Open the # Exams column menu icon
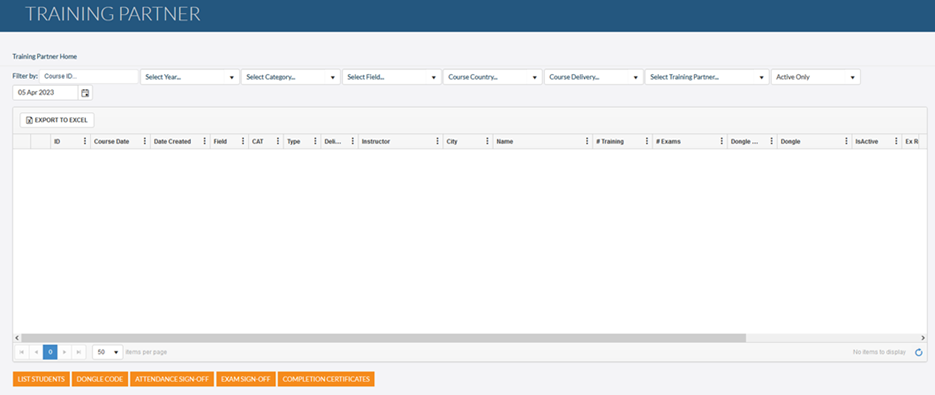 pos(722,141)
